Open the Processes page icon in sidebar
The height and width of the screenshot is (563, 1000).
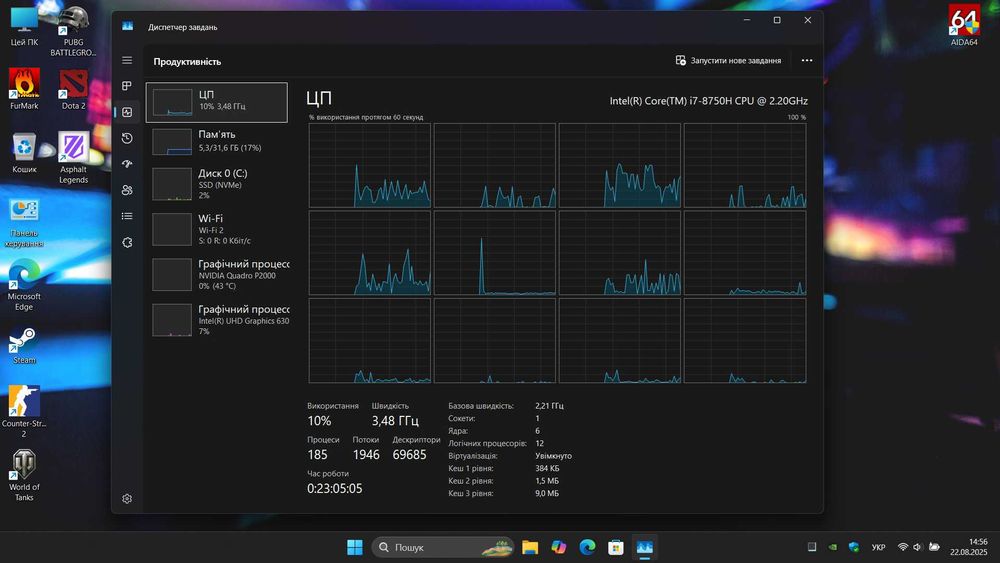[127, 86]
